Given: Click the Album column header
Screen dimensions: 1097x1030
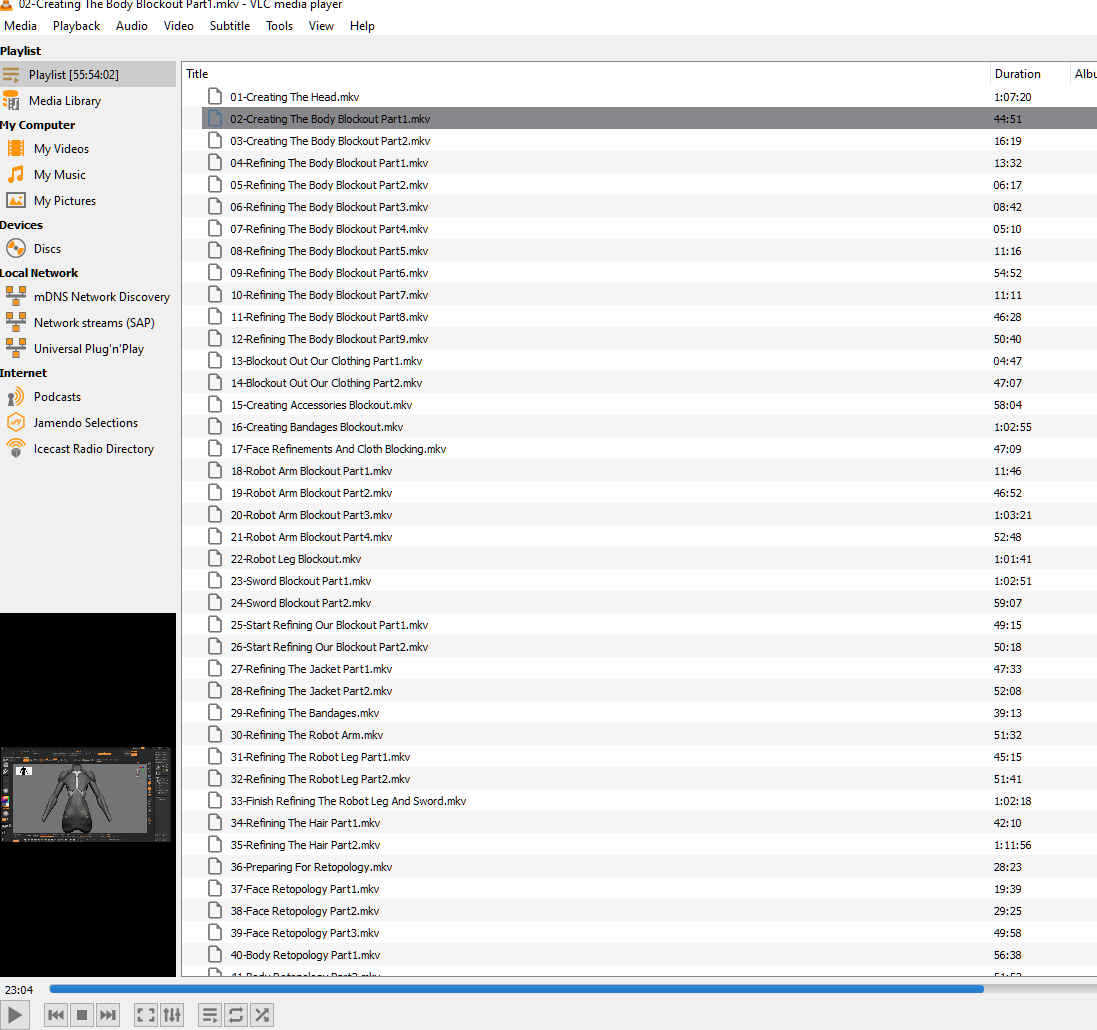Looking at the screenshot, I should click(1084, 73).
